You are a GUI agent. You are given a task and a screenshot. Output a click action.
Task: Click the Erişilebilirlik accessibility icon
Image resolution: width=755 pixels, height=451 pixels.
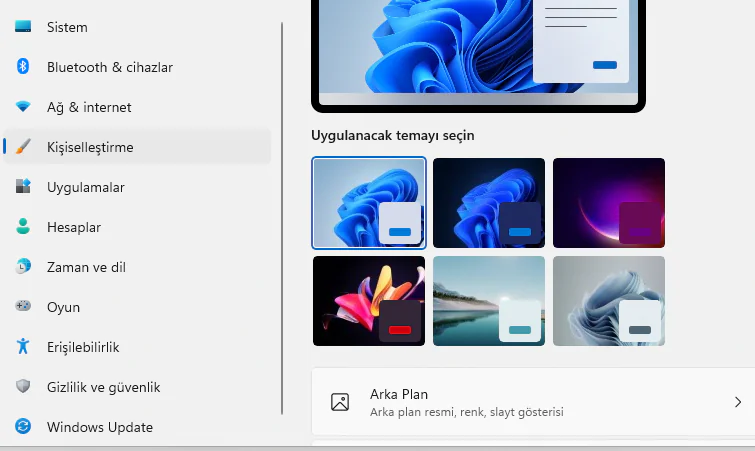[x=23, y=347]
